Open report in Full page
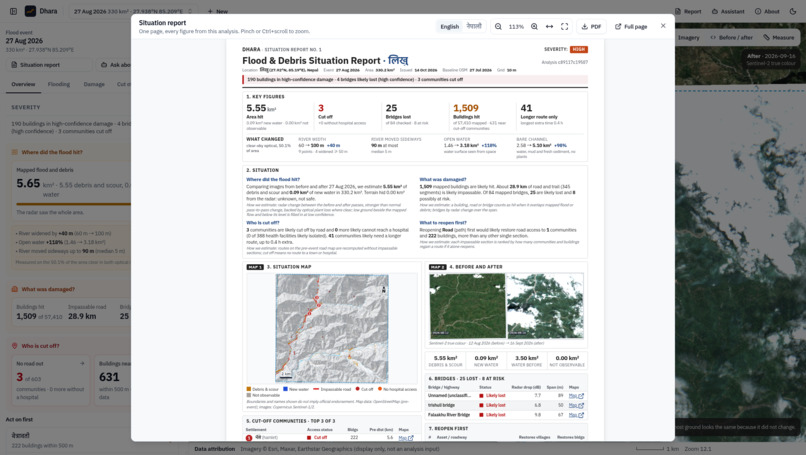This screenshot has width=806, height=455. pos(631,27)
